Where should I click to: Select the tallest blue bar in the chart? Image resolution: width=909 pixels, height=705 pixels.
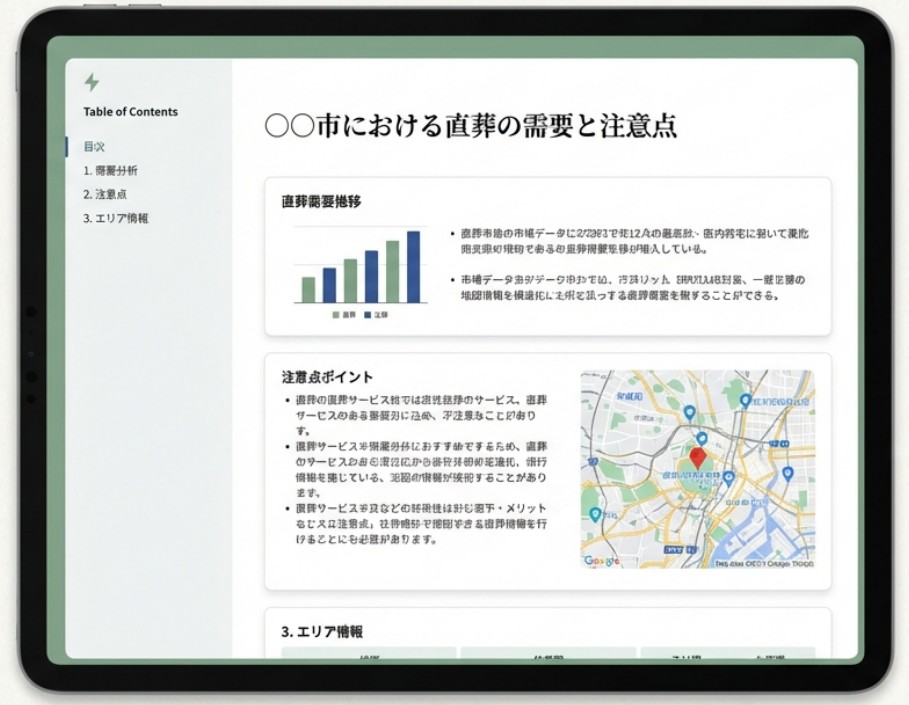pyautogui.click(x=413, y=267)
